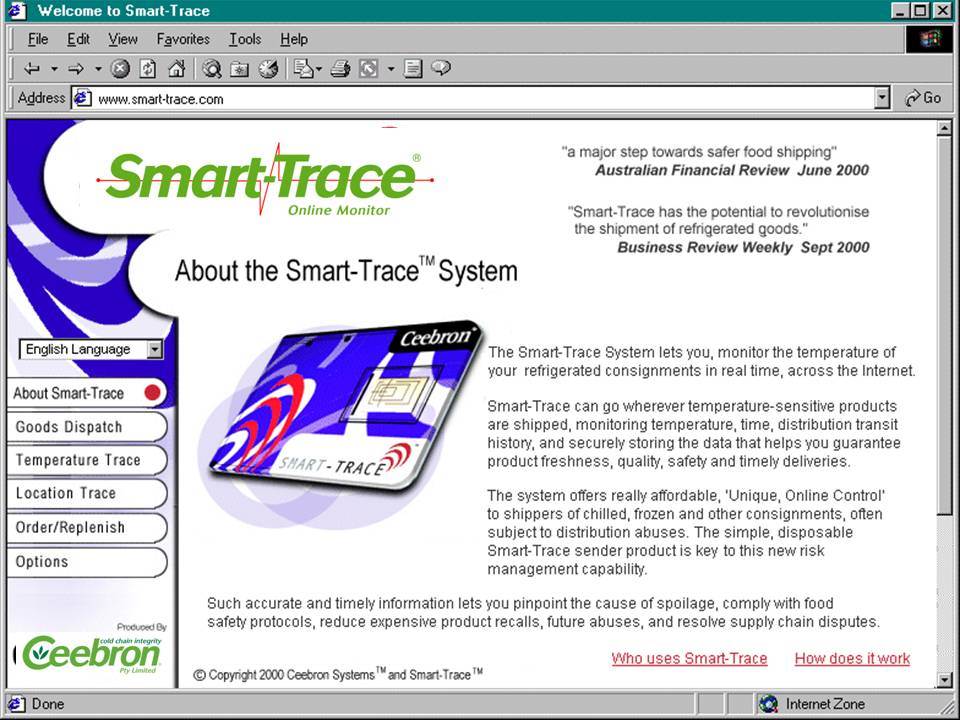This screenshot has height=720, width=960.
Task: Open the Search pane from the toolbar
Action: point(212,69)
